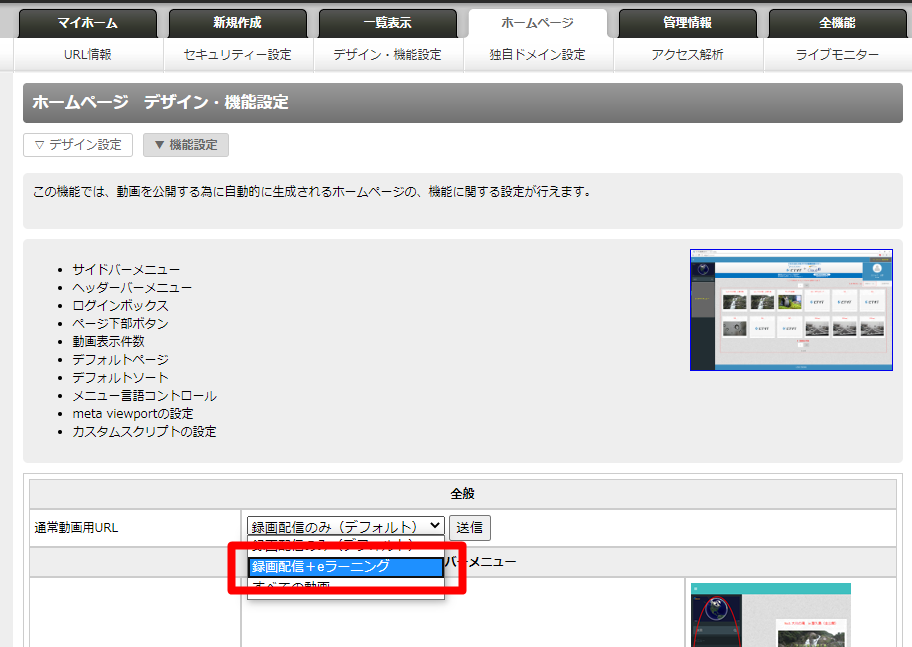Switch to the 全機能 tab

837,23
